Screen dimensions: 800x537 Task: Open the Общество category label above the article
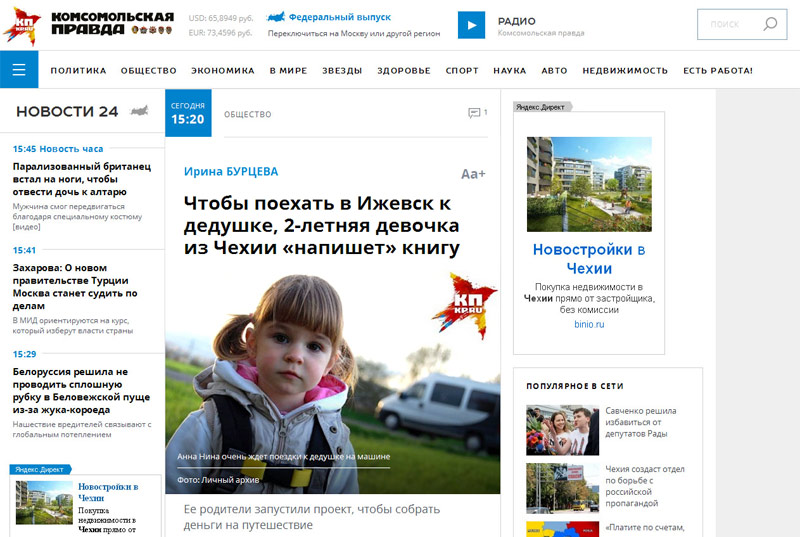[x=247, y=114]
